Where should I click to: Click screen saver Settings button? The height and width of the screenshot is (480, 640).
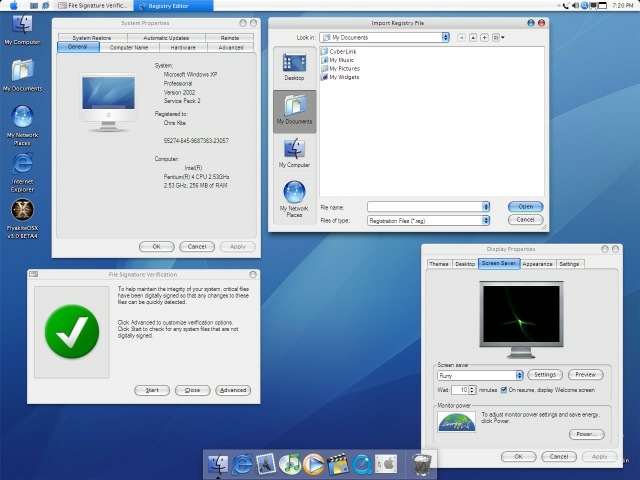point(545,375)
